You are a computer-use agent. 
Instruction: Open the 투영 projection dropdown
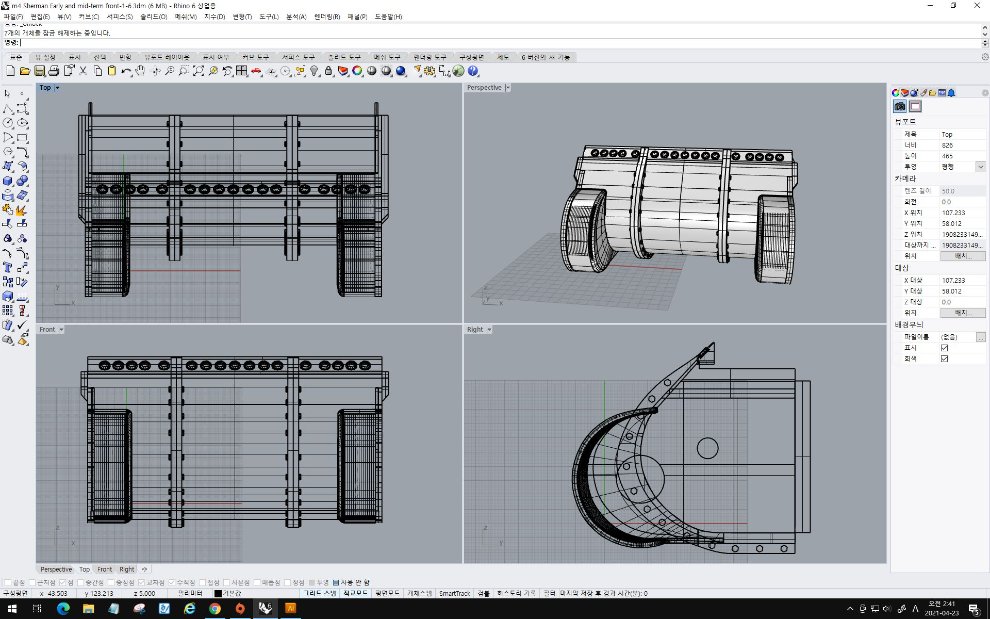click(x=980, y=166)
